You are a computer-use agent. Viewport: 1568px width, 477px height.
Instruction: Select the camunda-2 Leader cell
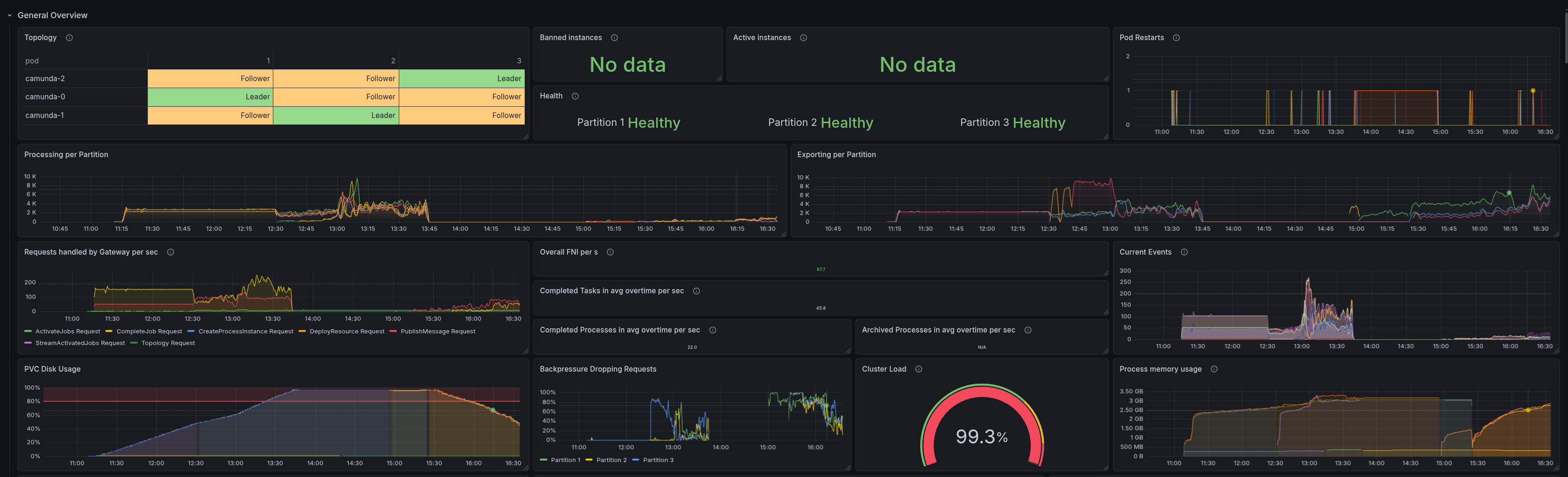[x=461, y=78]
